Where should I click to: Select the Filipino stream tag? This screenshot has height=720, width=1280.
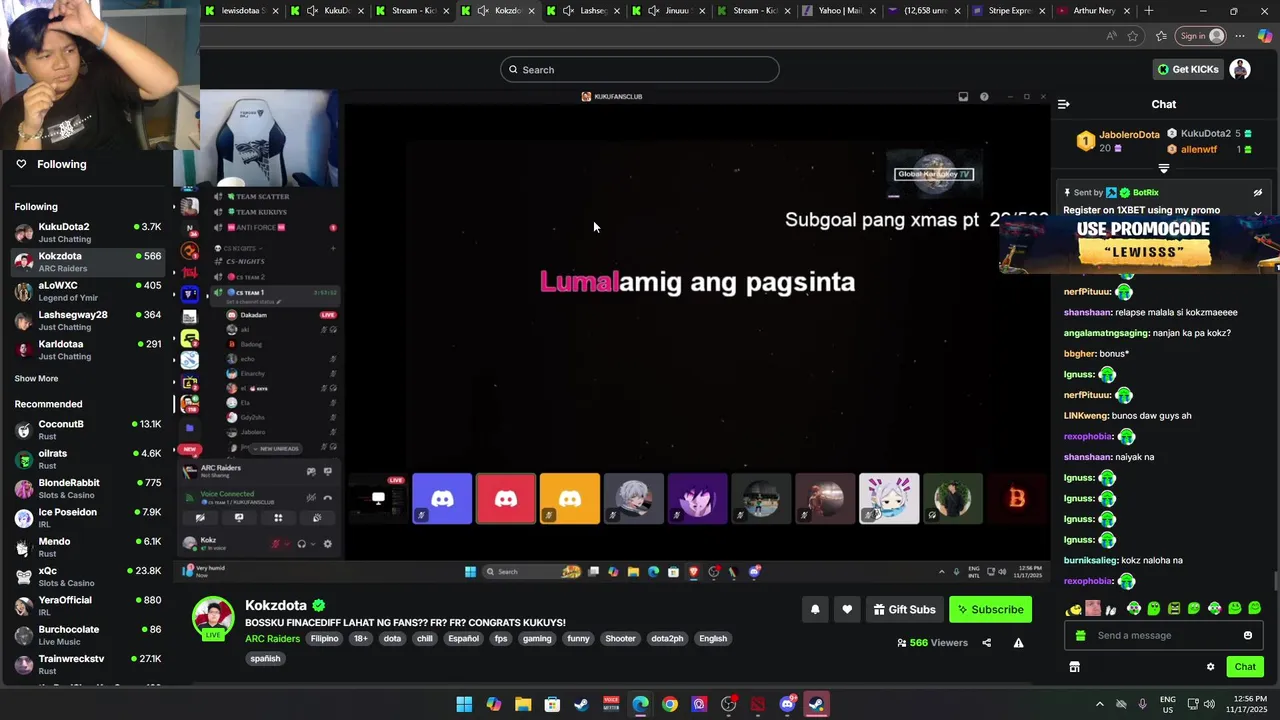pyautogui.click(x=324, y=638)
